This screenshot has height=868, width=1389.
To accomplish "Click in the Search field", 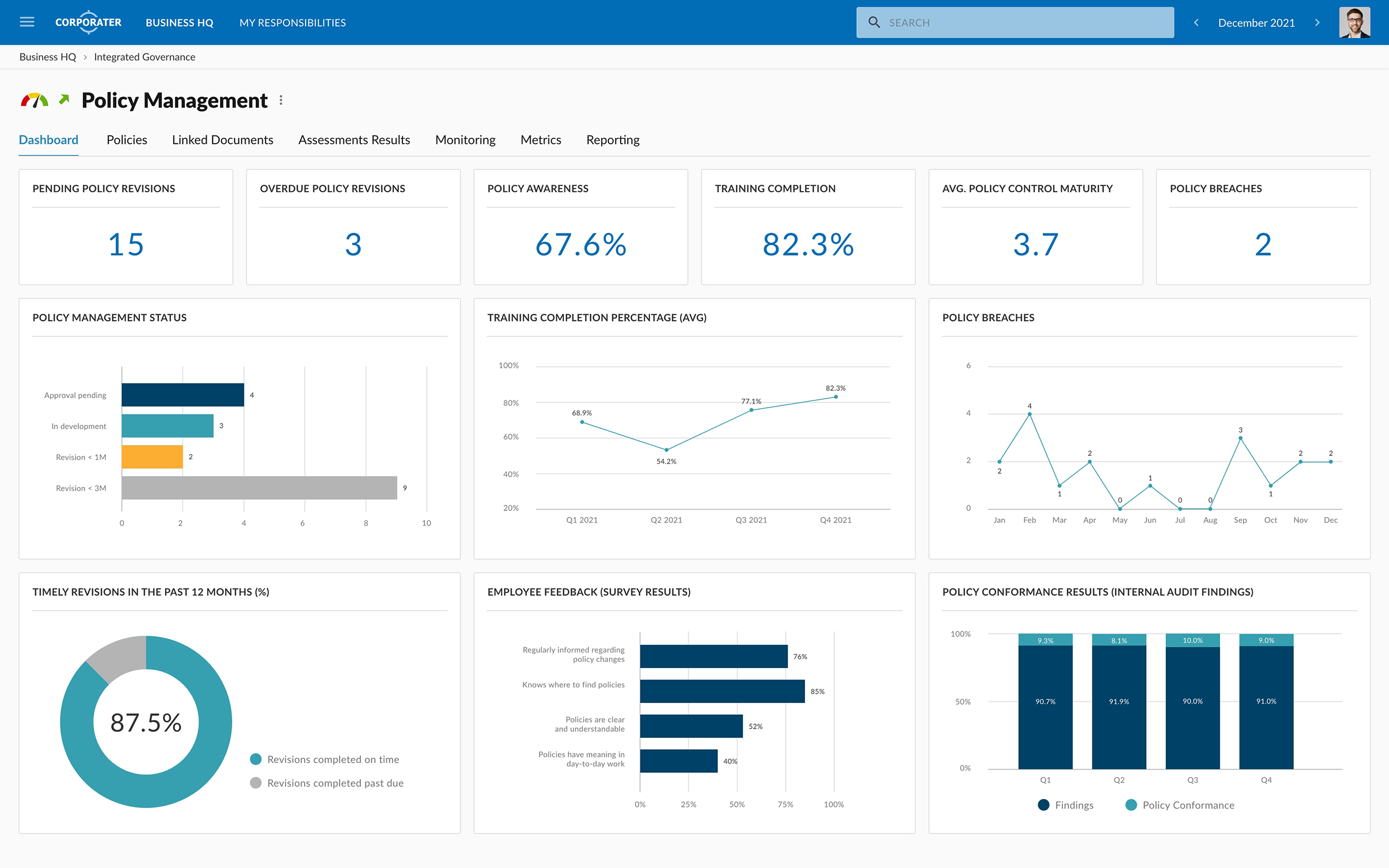I will (x=1015, y=22).
